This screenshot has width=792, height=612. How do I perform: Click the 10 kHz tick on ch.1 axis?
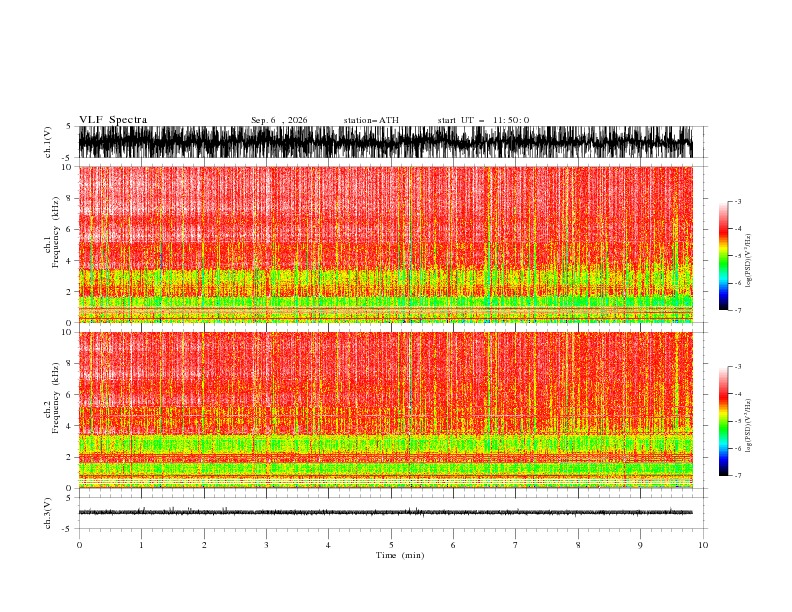pyautogui.click(x=67, y=167)
